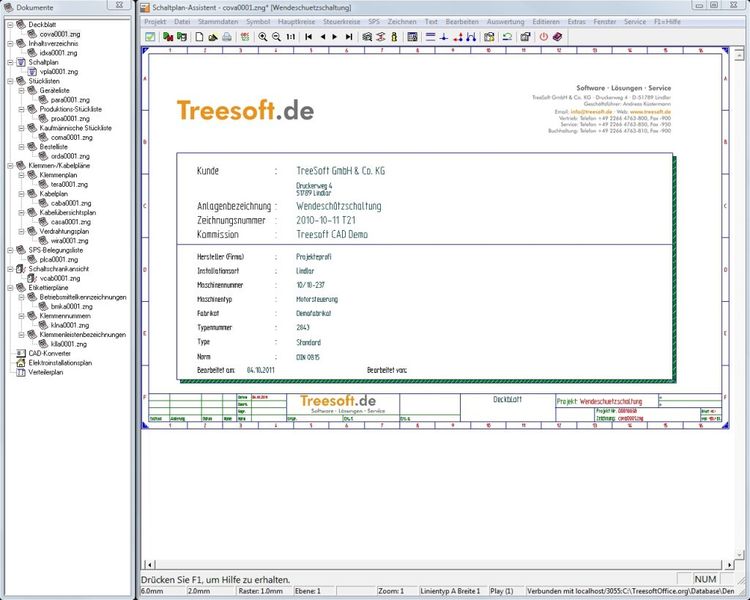
Task: Click the horizontal scrollbar left arrow
Action: point(149,565)
